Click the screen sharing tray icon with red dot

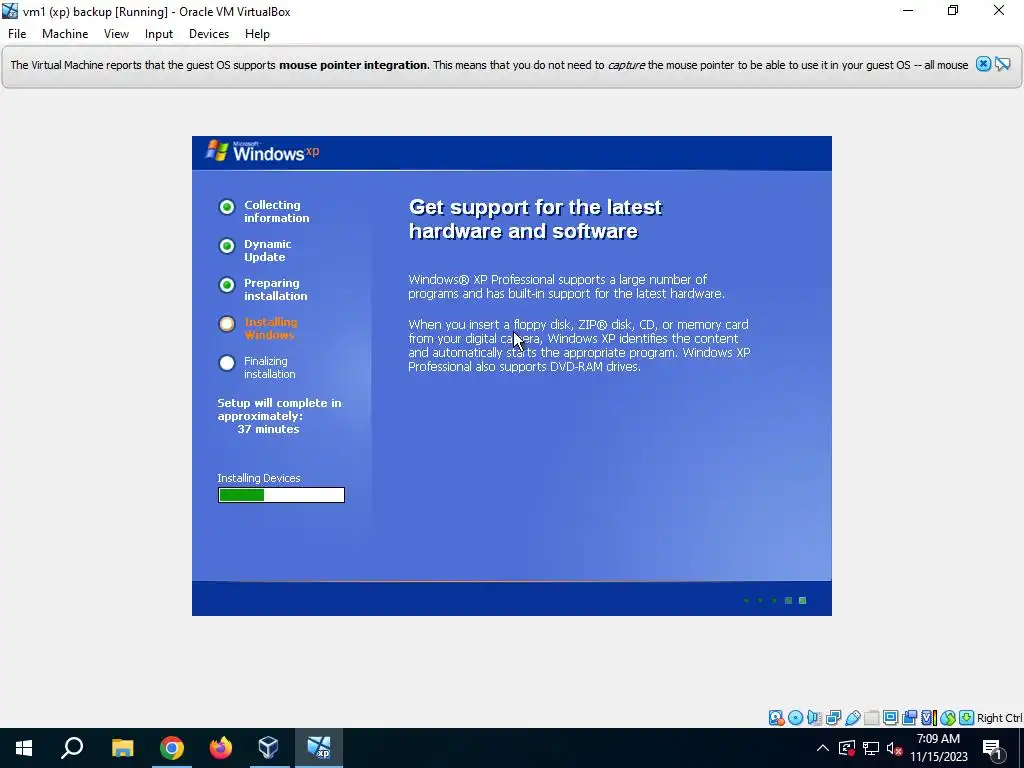point(847,748)
